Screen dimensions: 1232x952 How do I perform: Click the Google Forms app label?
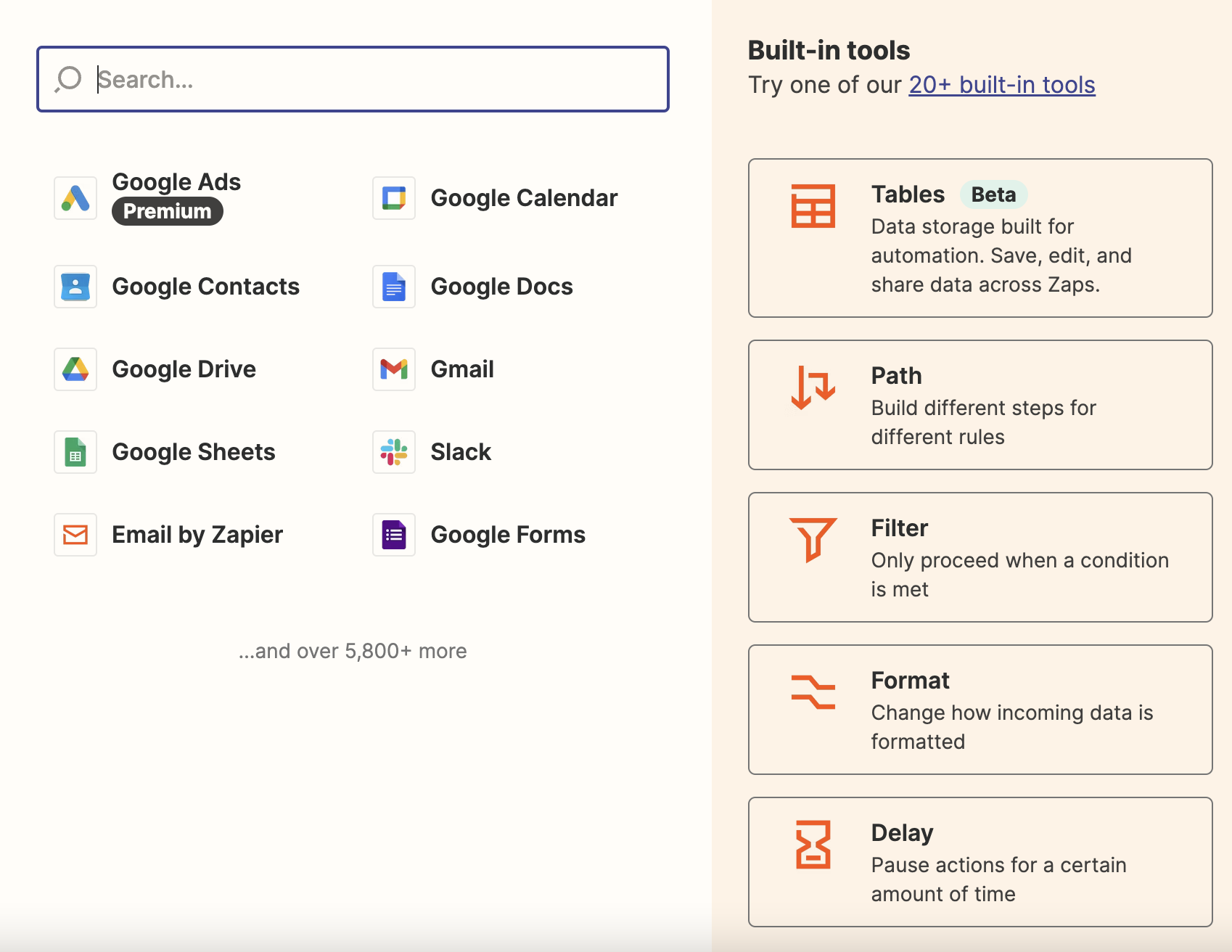508,535
